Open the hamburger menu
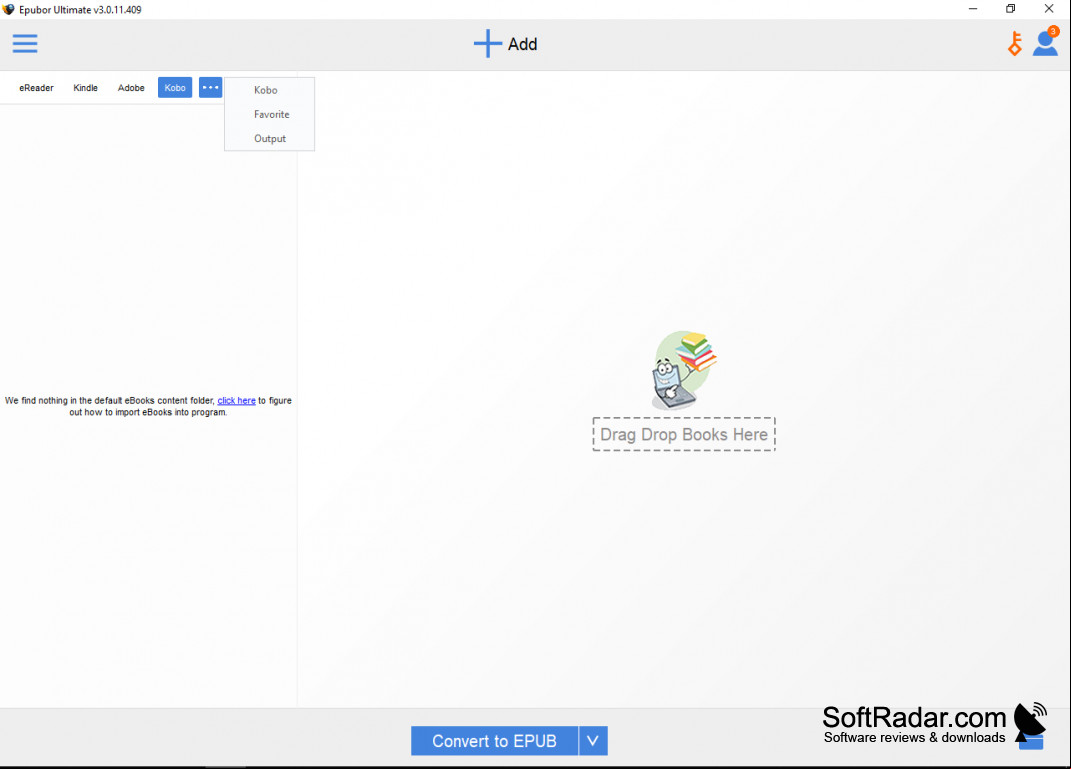The width and height of the screenshot is (1071, 769). pos(25,44)
